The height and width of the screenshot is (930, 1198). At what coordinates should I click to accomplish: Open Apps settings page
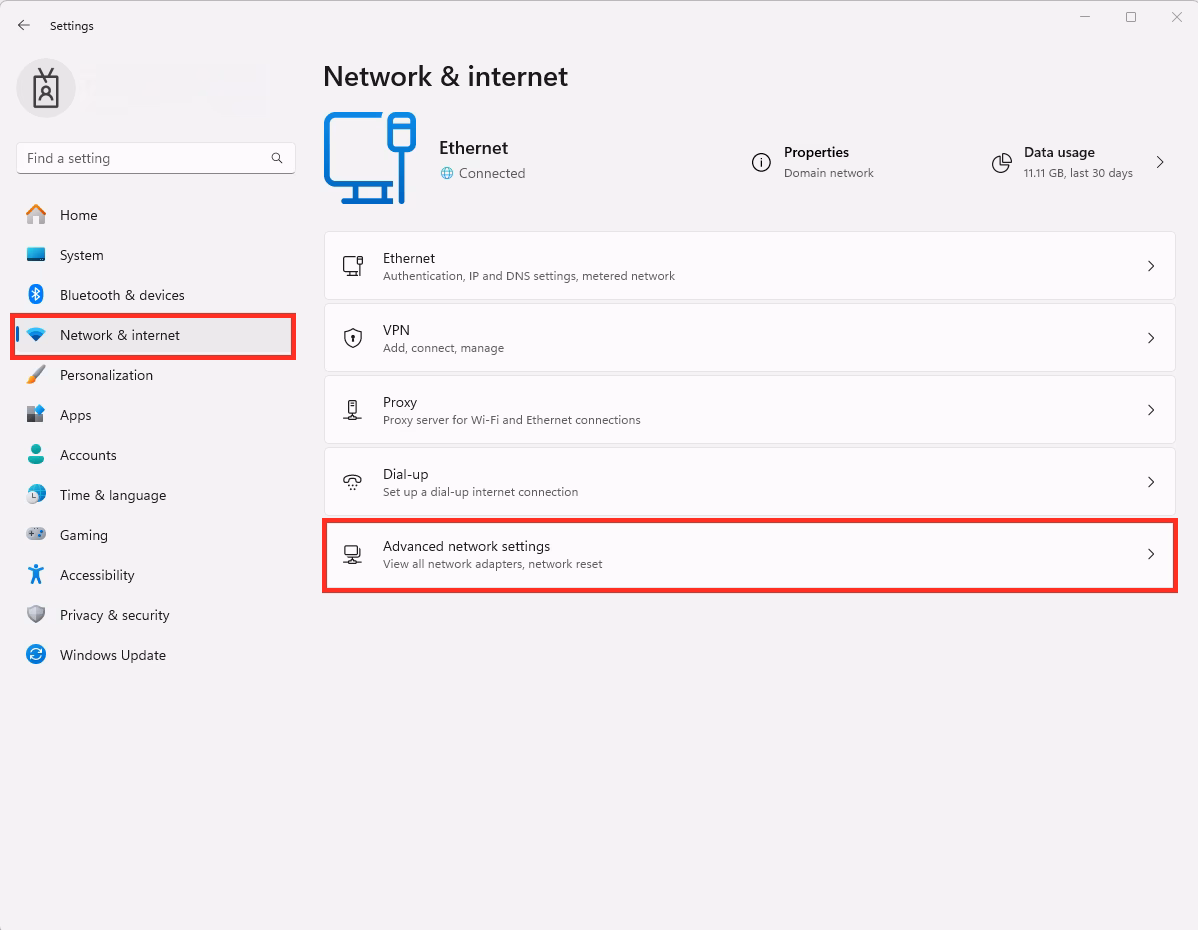click(155, 415)
